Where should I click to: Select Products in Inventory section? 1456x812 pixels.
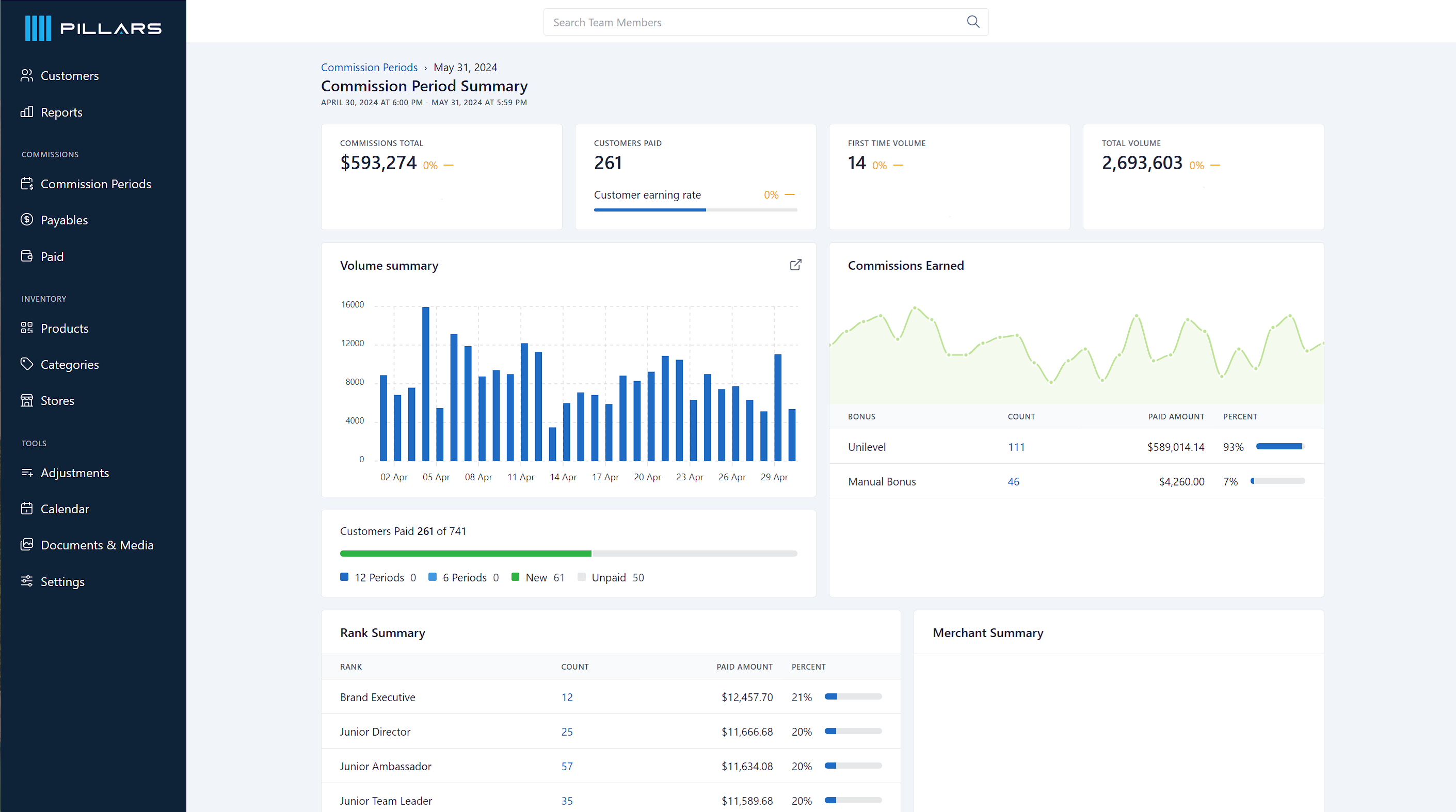pyautogui.click(x=65, y=328)
